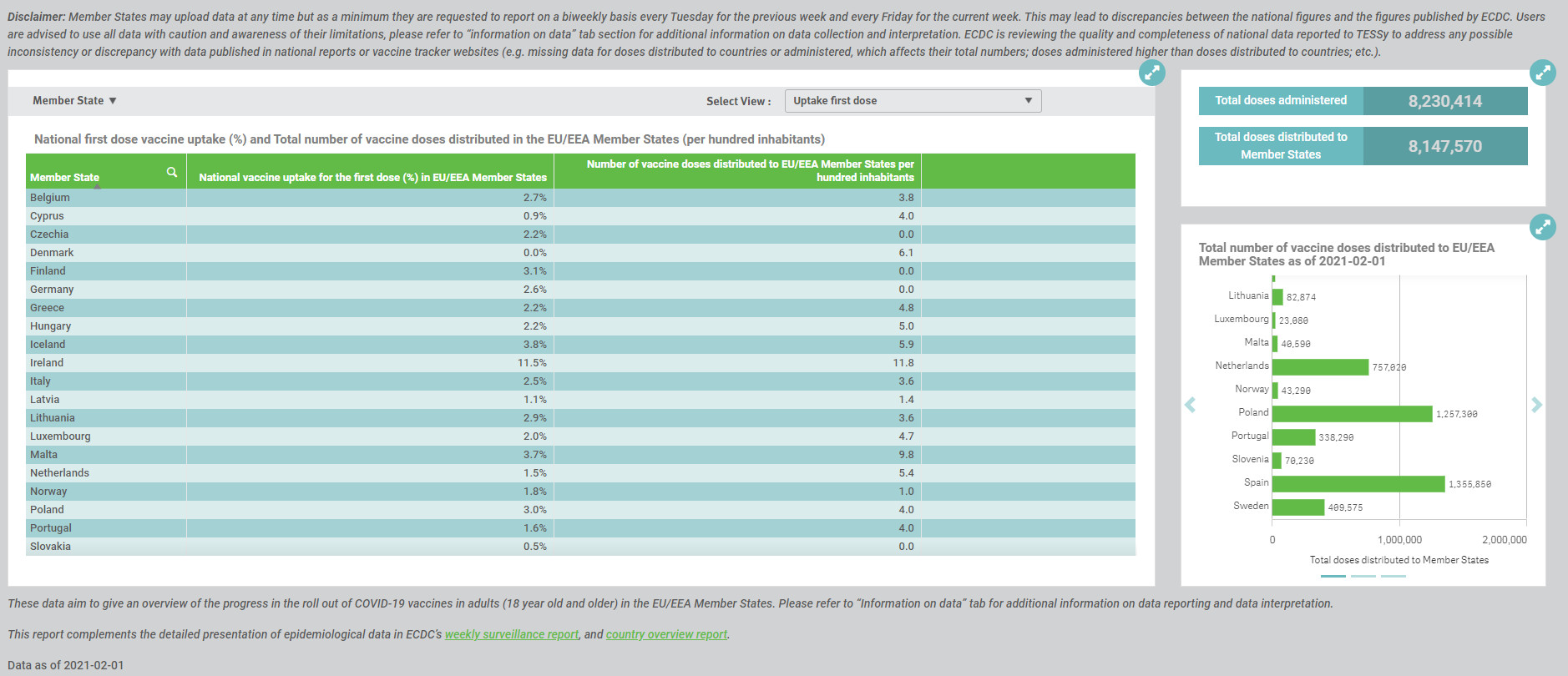The image size is (1568, 676).
Task: Open the Member State filter dropdown
Action: pyautogui.click(x=74, y=101)
